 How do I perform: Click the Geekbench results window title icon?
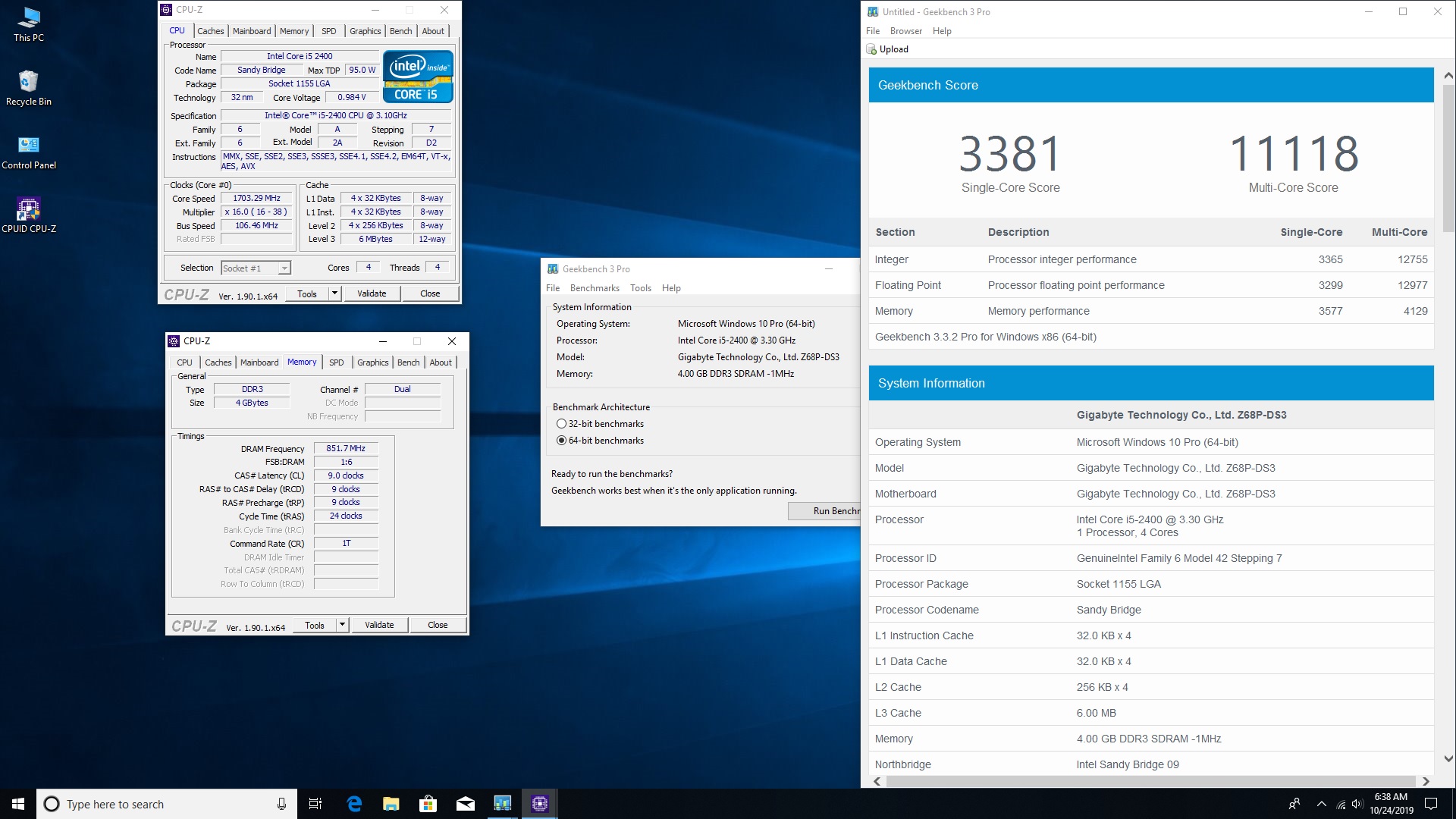pos(873,11)
